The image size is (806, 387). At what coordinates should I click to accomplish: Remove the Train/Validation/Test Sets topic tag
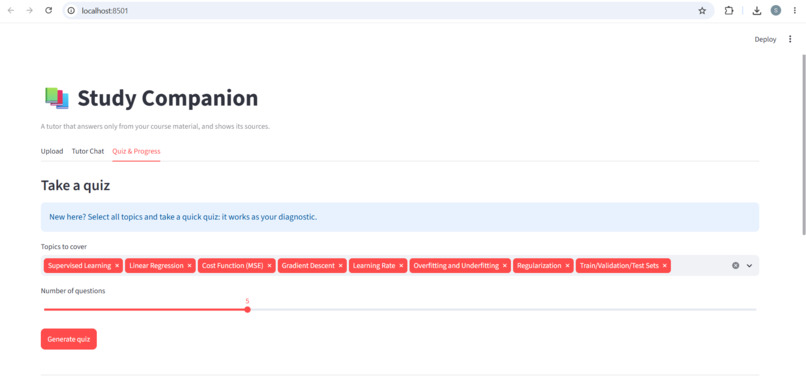click(665, 266)
